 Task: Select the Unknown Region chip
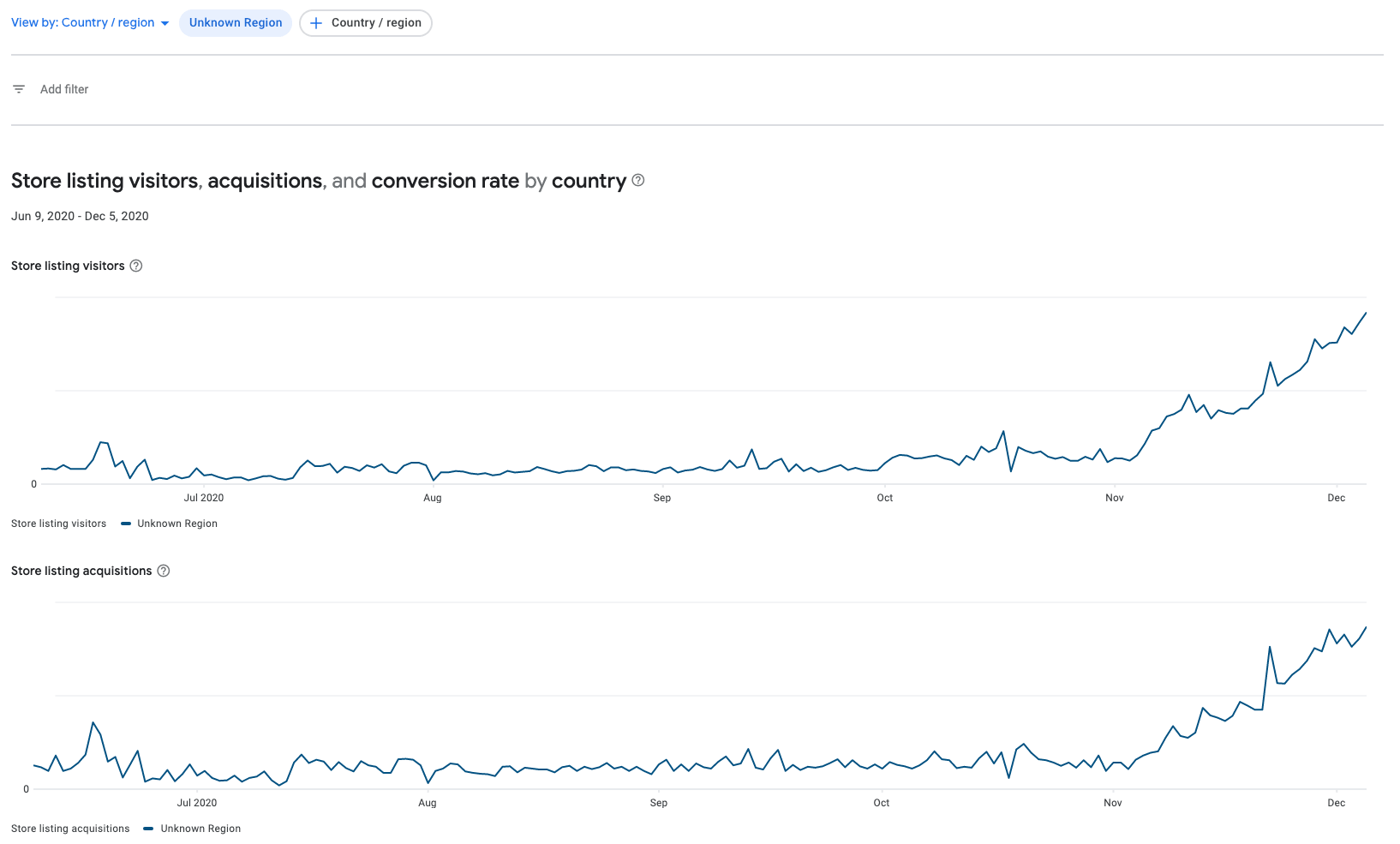(x=236, y=23)
